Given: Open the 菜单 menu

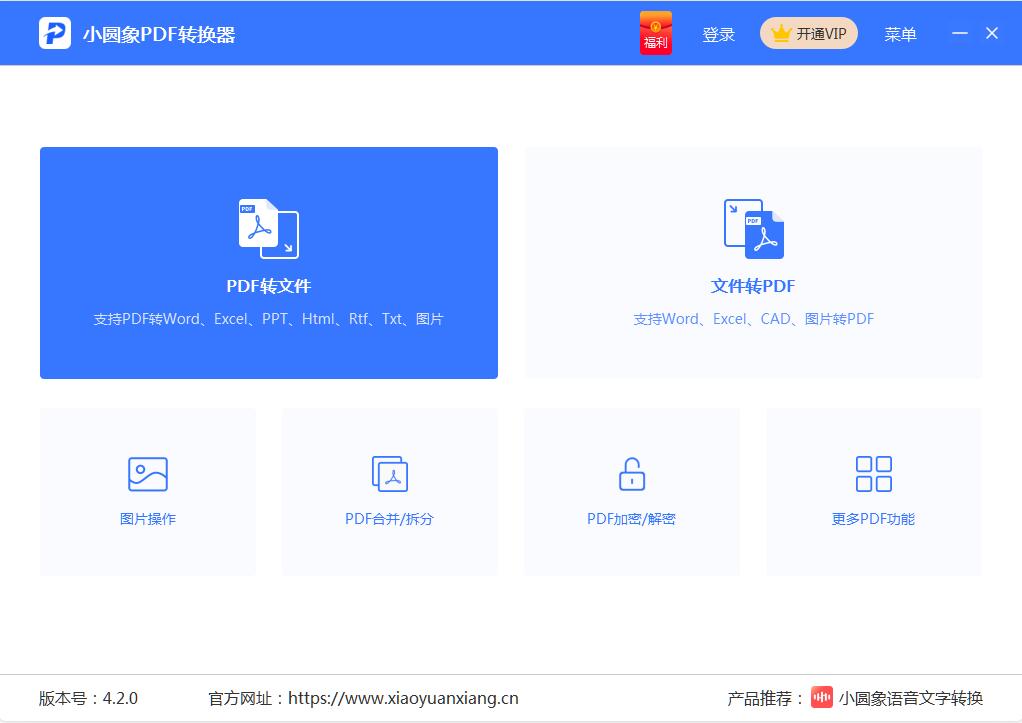Looking at the screenshot, I should 900,34.
